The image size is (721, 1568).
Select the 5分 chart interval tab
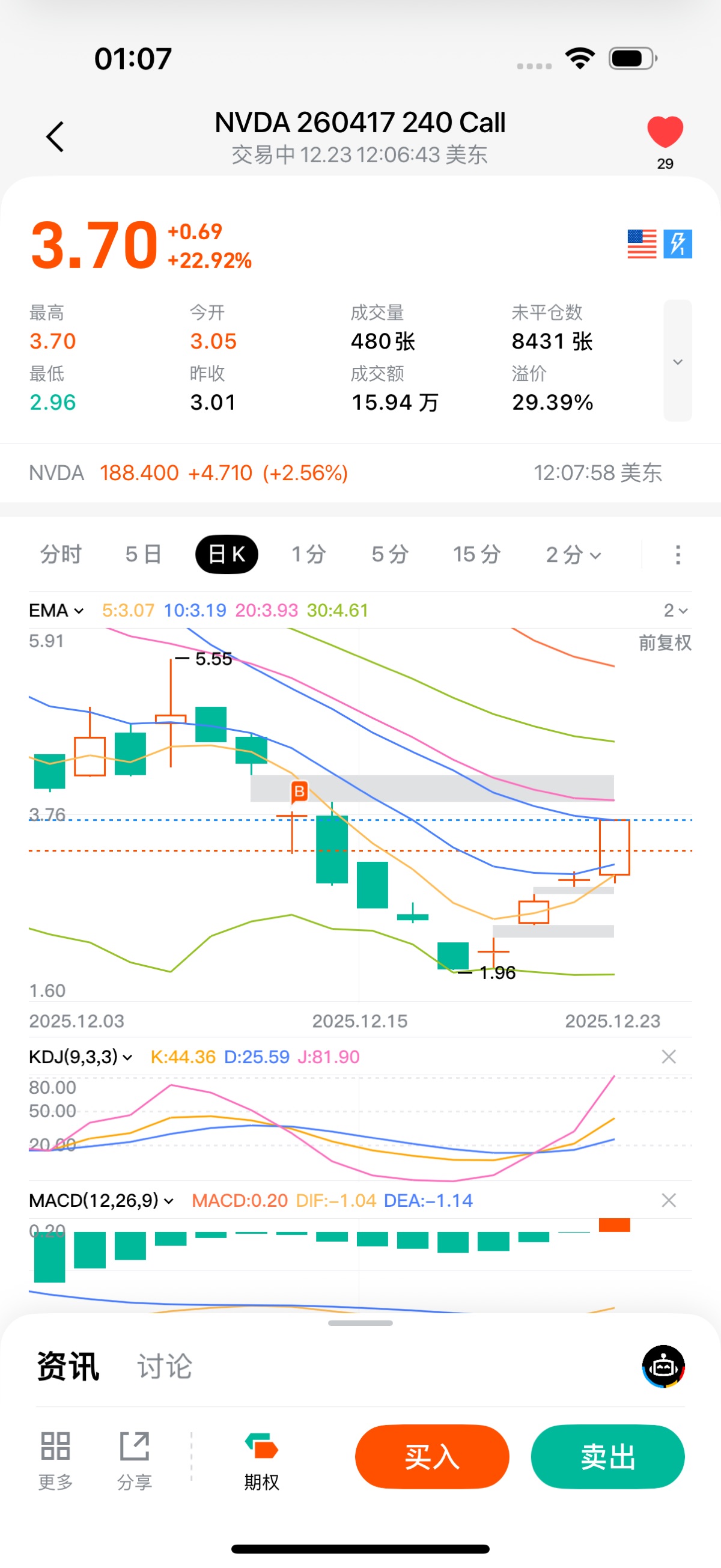coord(389,555)
